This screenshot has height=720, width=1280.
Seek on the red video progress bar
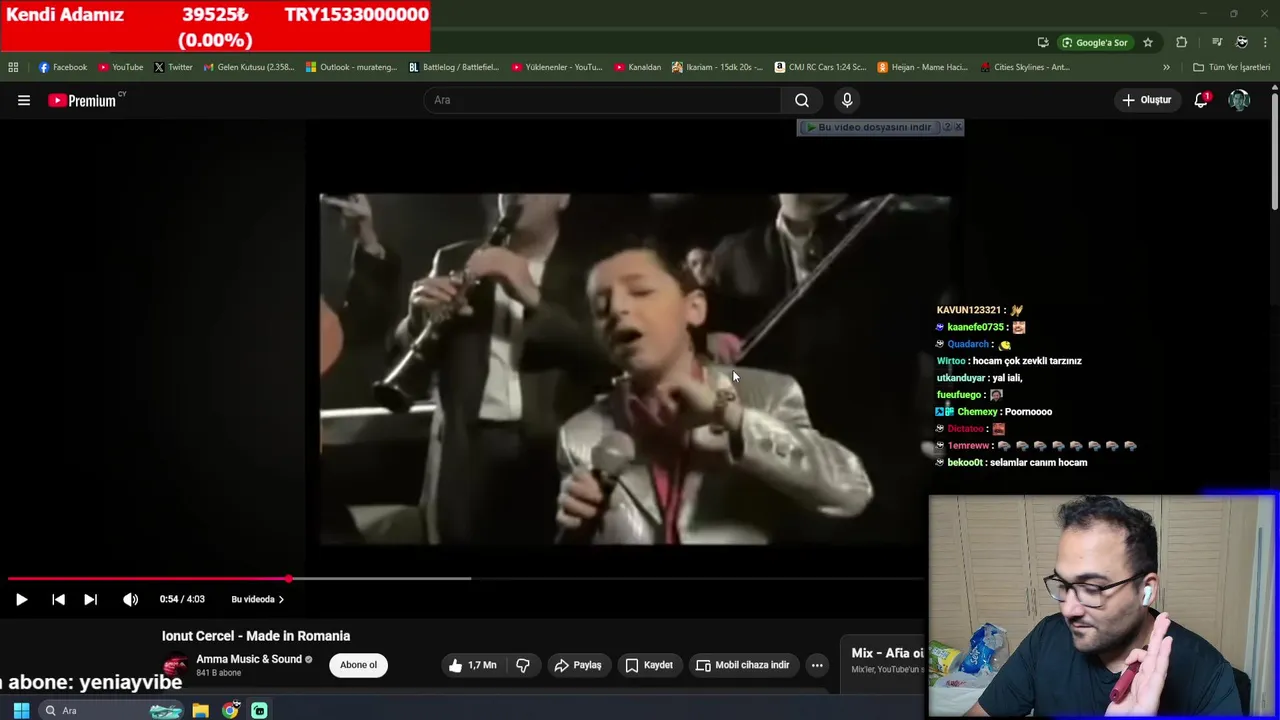(148, 578)
